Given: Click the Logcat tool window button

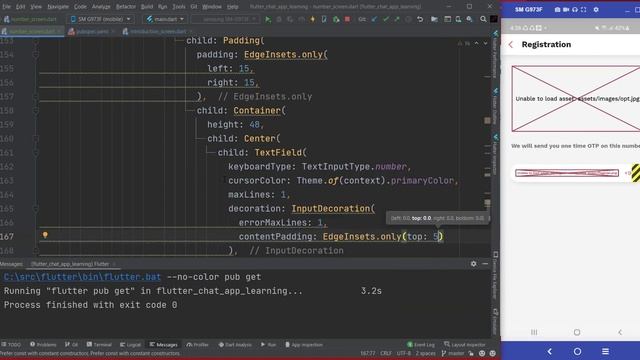Looking at the screenshot, I should [x=131, y=344].
